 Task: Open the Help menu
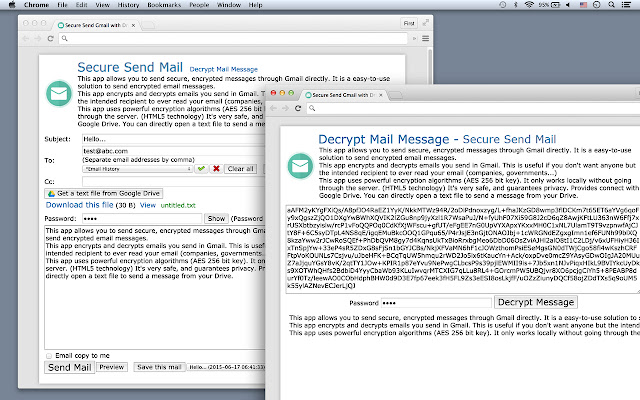click(256, 5)
